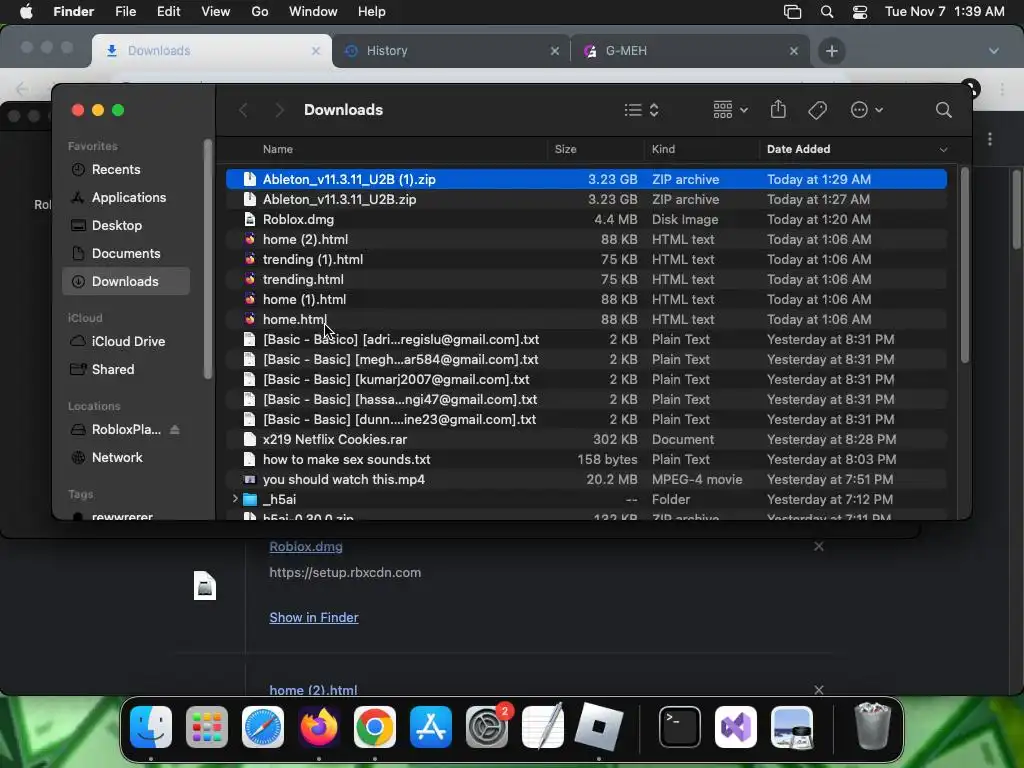Select Ableton_v11.3.11_U2B (1).zip file
The image size is (1024, 768).
586,179
